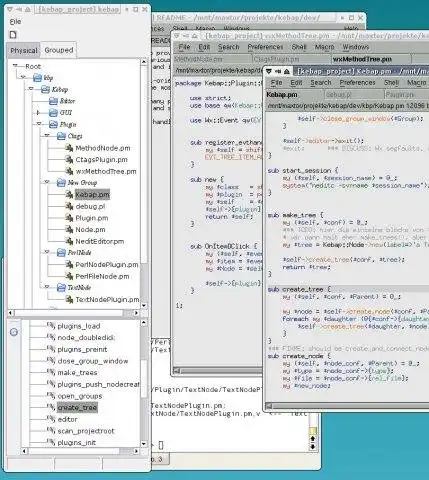The width and height of the screenshot is (429, 480).
Task: Click the Kebap folder icon
Action: click(45, 89)
